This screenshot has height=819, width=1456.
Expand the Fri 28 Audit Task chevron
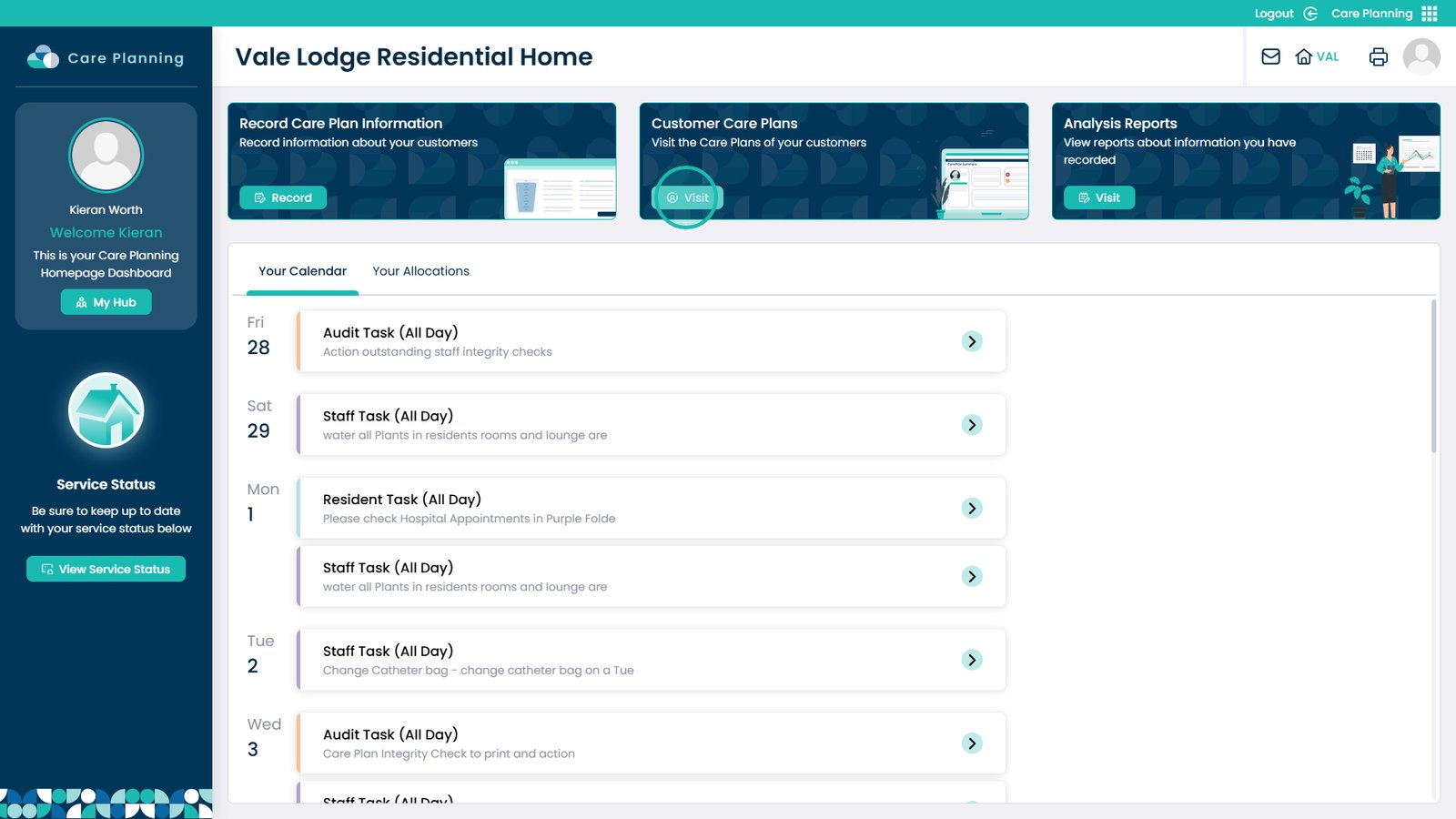[x=972, y=341]
